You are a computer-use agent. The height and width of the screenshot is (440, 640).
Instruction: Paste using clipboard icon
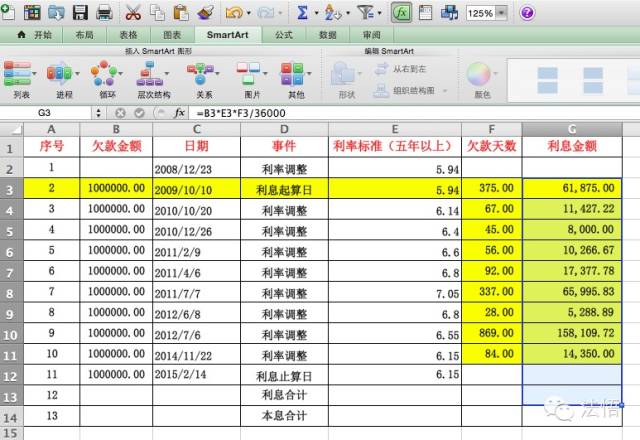click(180, 13)
